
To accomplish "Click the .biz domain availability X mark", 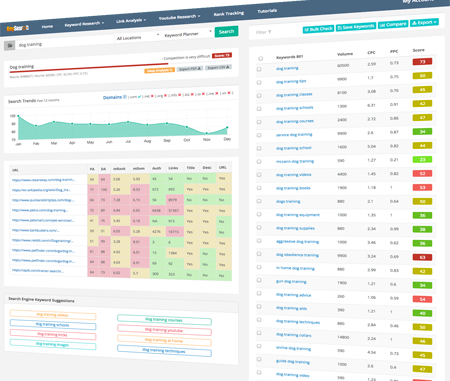I will 192,94.
